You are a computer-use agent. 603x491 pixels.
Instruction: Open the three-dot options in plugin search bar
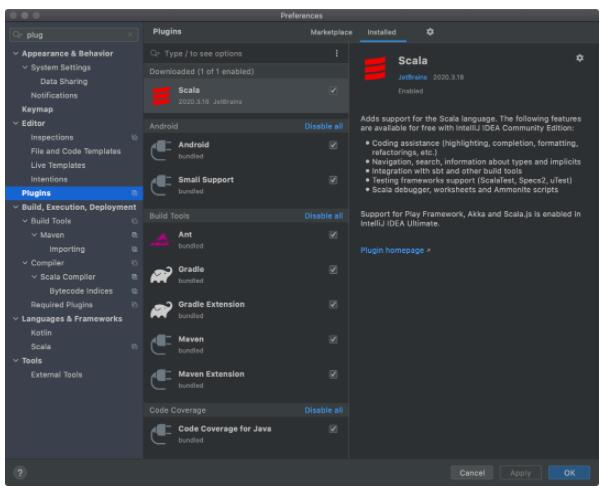(x=336, y=52)
